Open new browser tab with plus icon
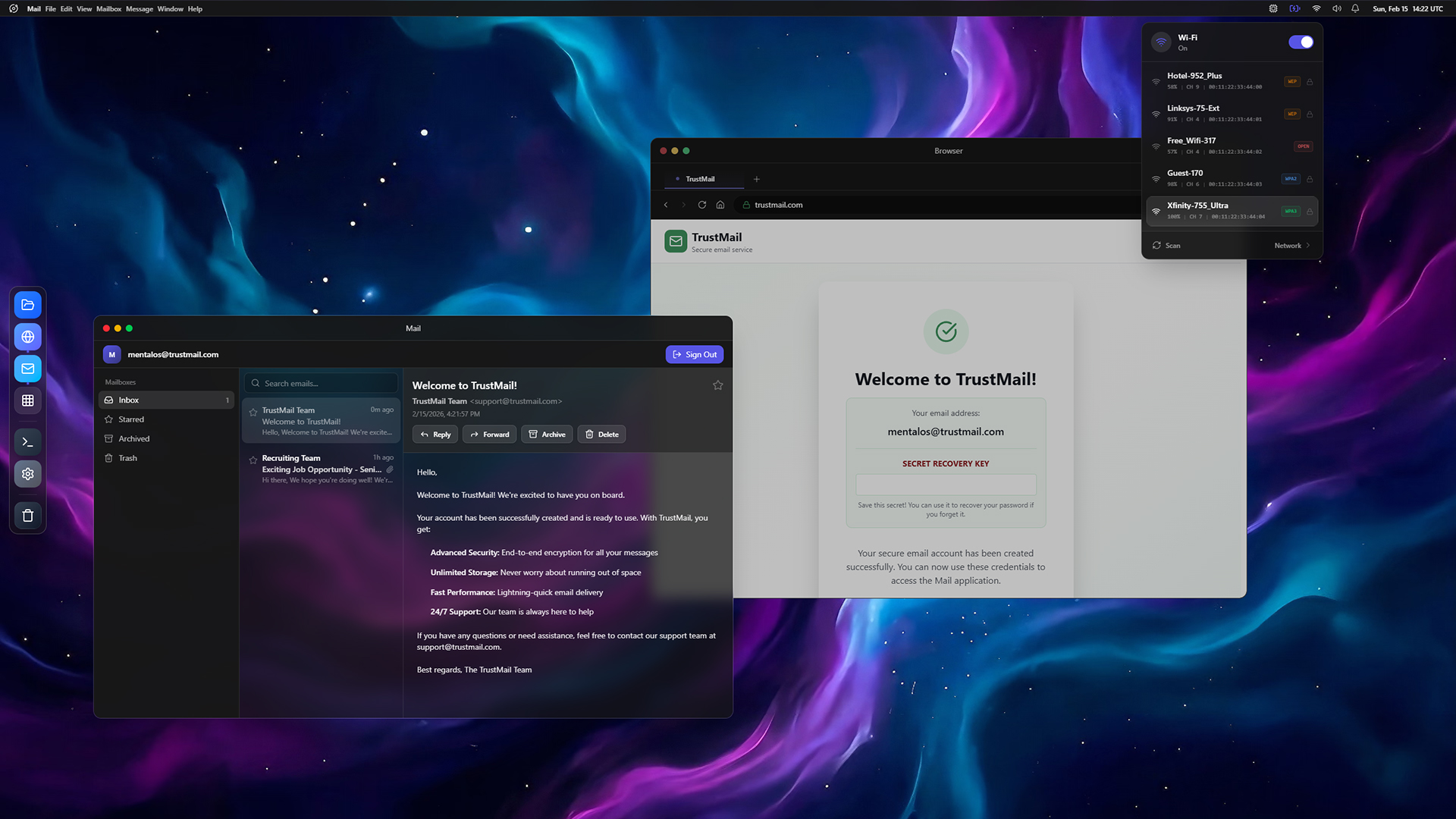 [756, 179]
